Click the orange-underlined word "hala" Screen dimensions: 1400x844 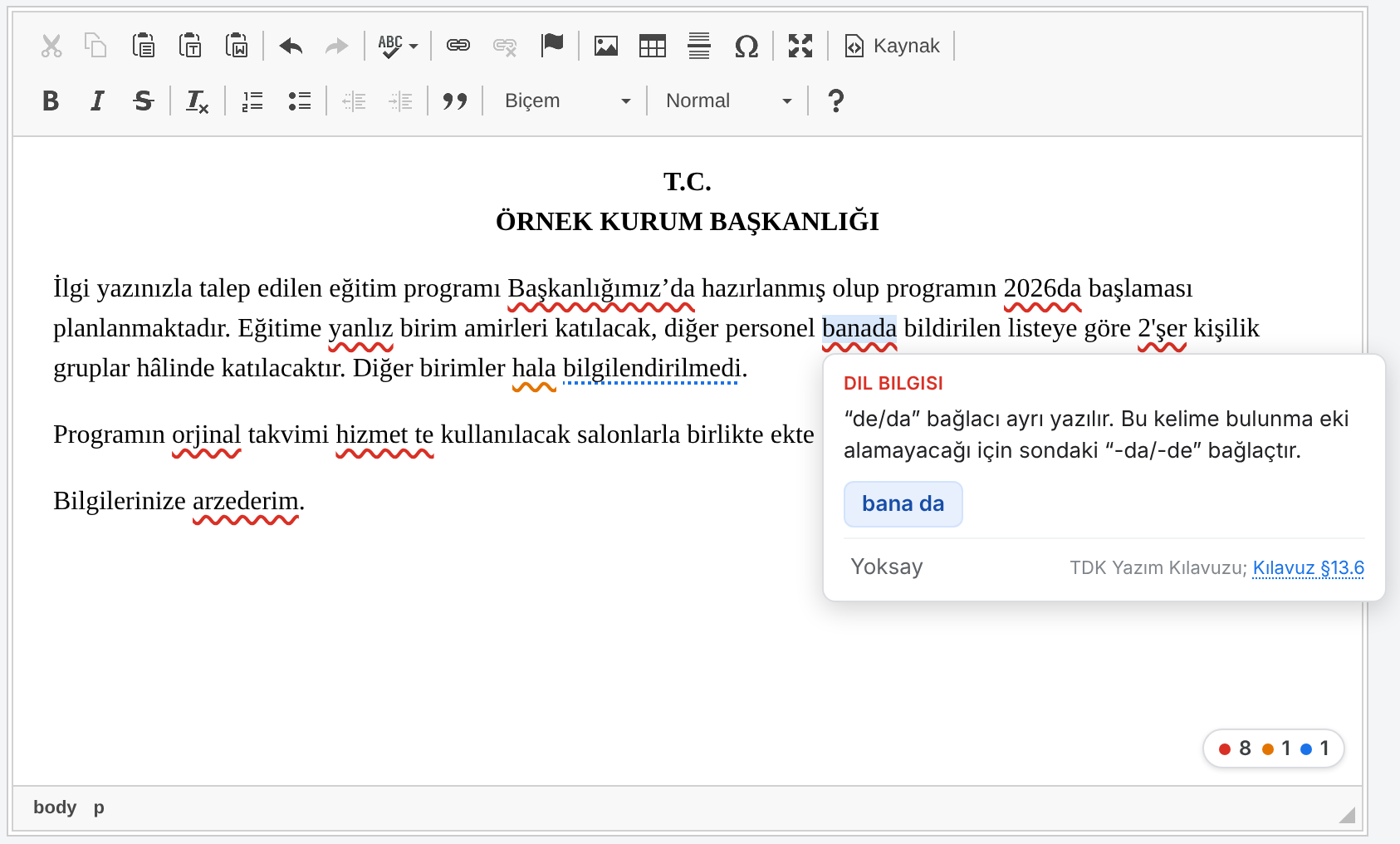point(534,369)
